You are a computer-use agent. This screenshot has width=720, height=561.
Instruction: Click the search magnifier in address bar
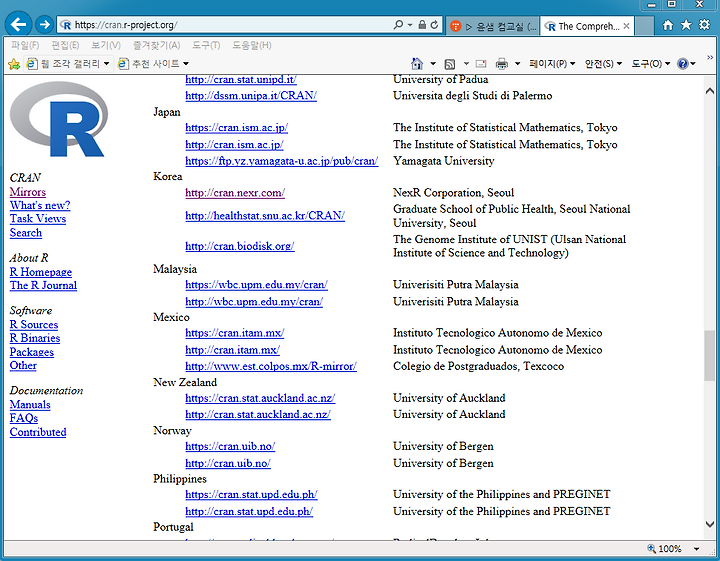(398, 25)
